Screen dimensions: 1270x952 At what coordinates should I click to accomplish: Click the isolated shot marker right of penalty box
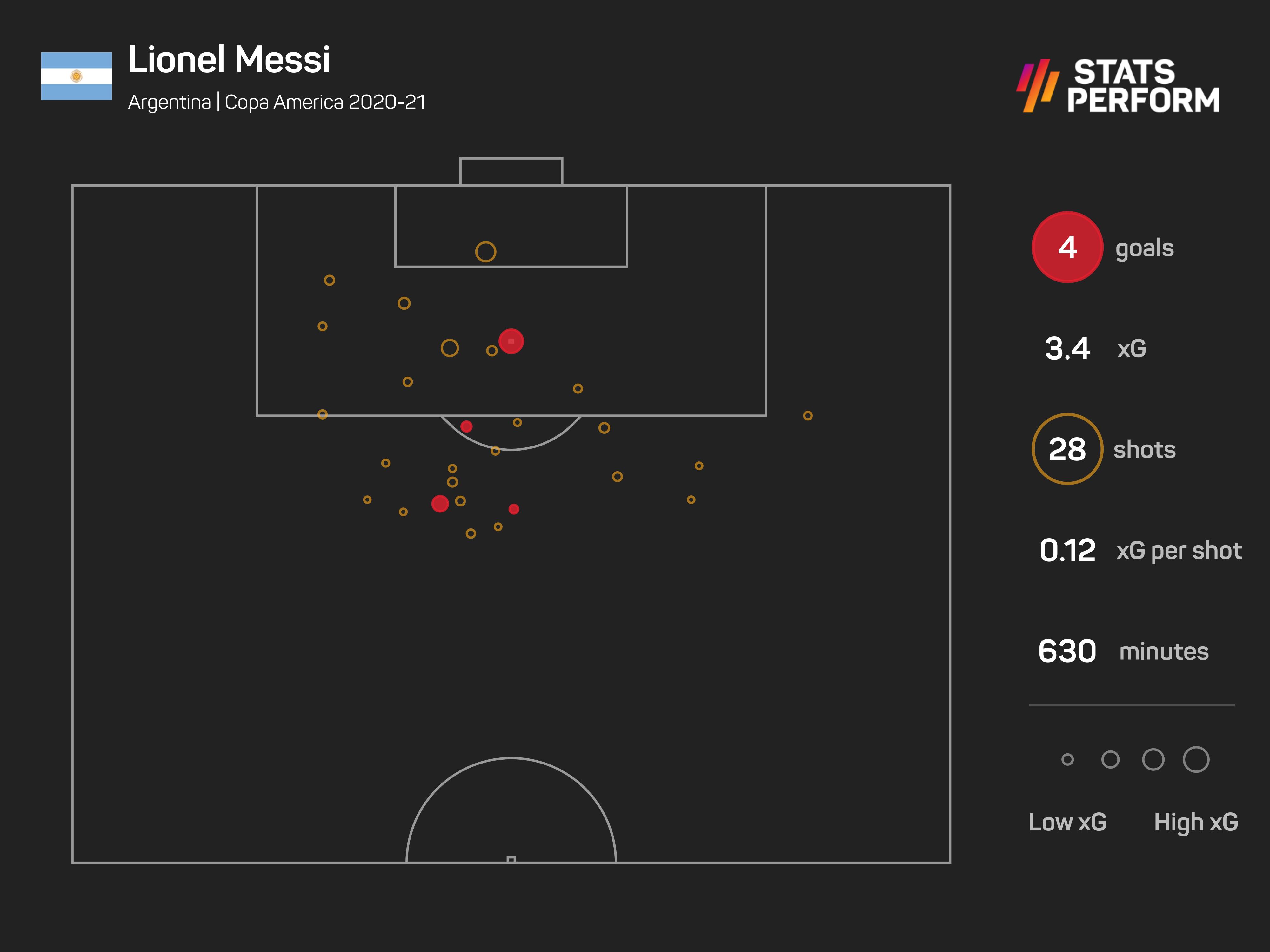[x=808, y=415]
